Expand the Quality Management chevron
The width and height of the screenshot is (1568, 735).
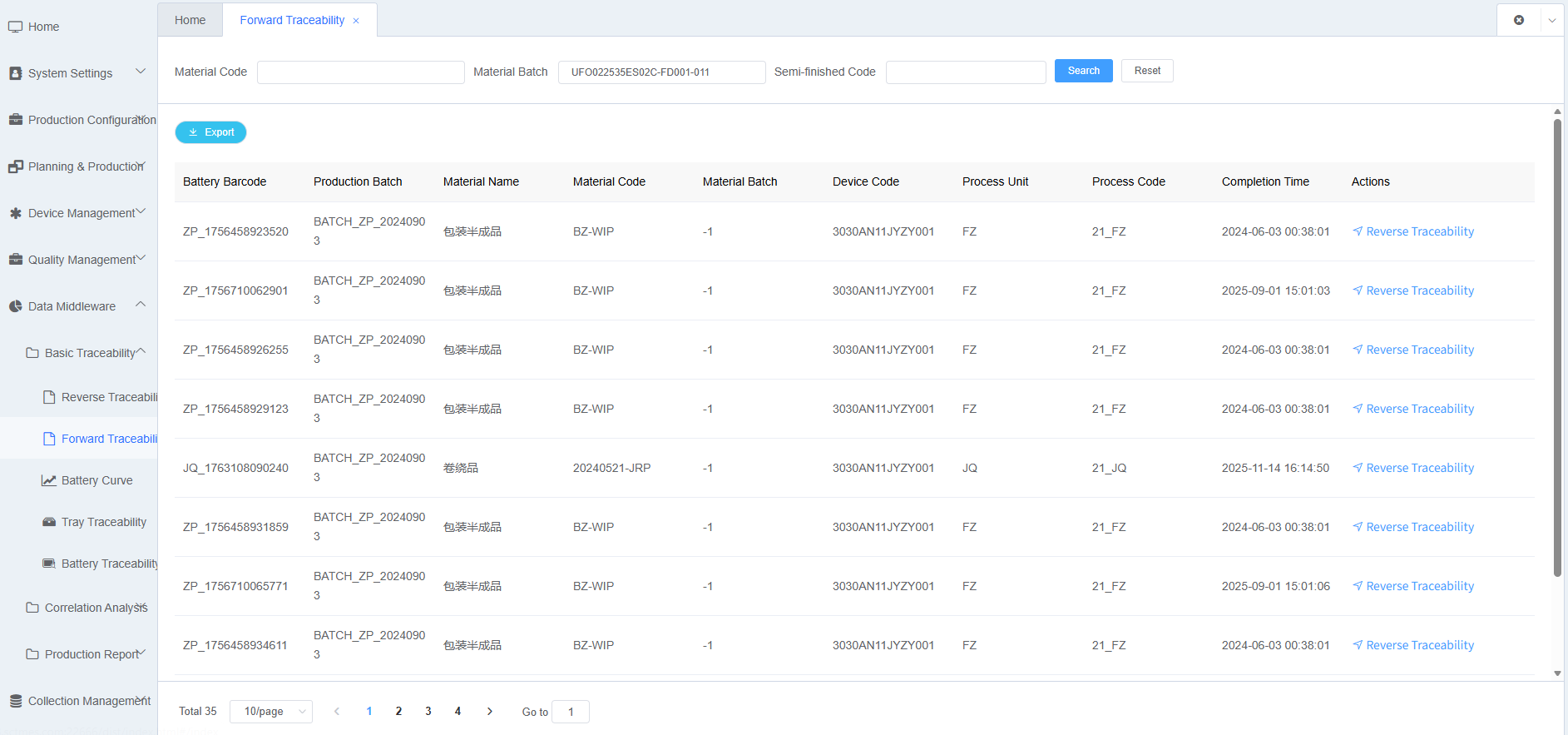click(x=141, y=258)
